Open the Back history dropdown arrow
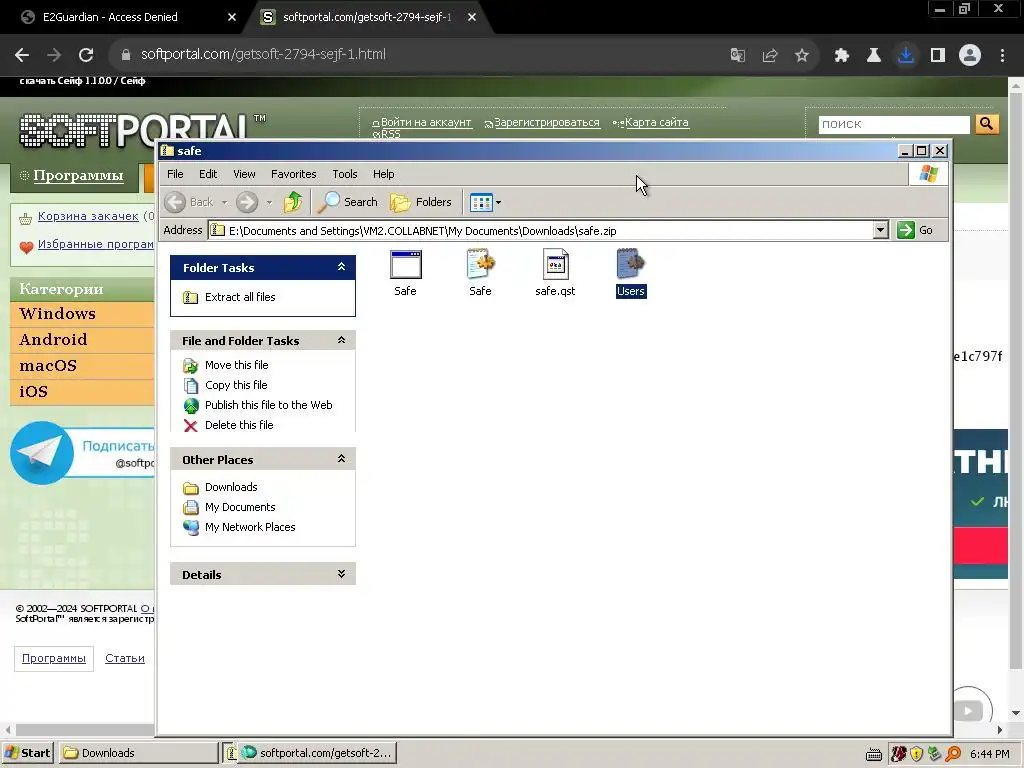This screenshot has height=768, width=1024. pos(225,202)
